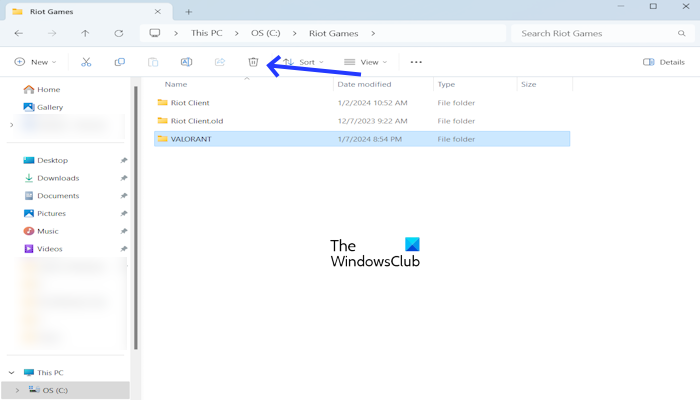Viewport: 700px width, 400px height.
Task: Unpin Videos using its pin icon
Action: [124, 249]
